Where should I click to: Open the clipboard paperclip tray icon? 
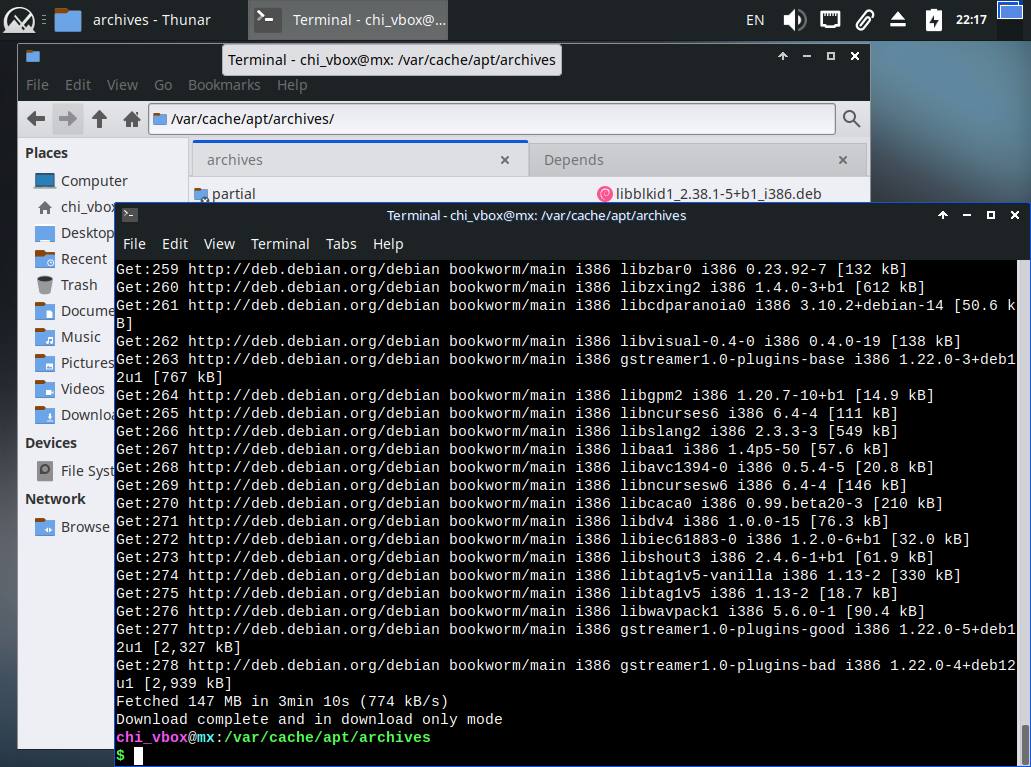864,20
